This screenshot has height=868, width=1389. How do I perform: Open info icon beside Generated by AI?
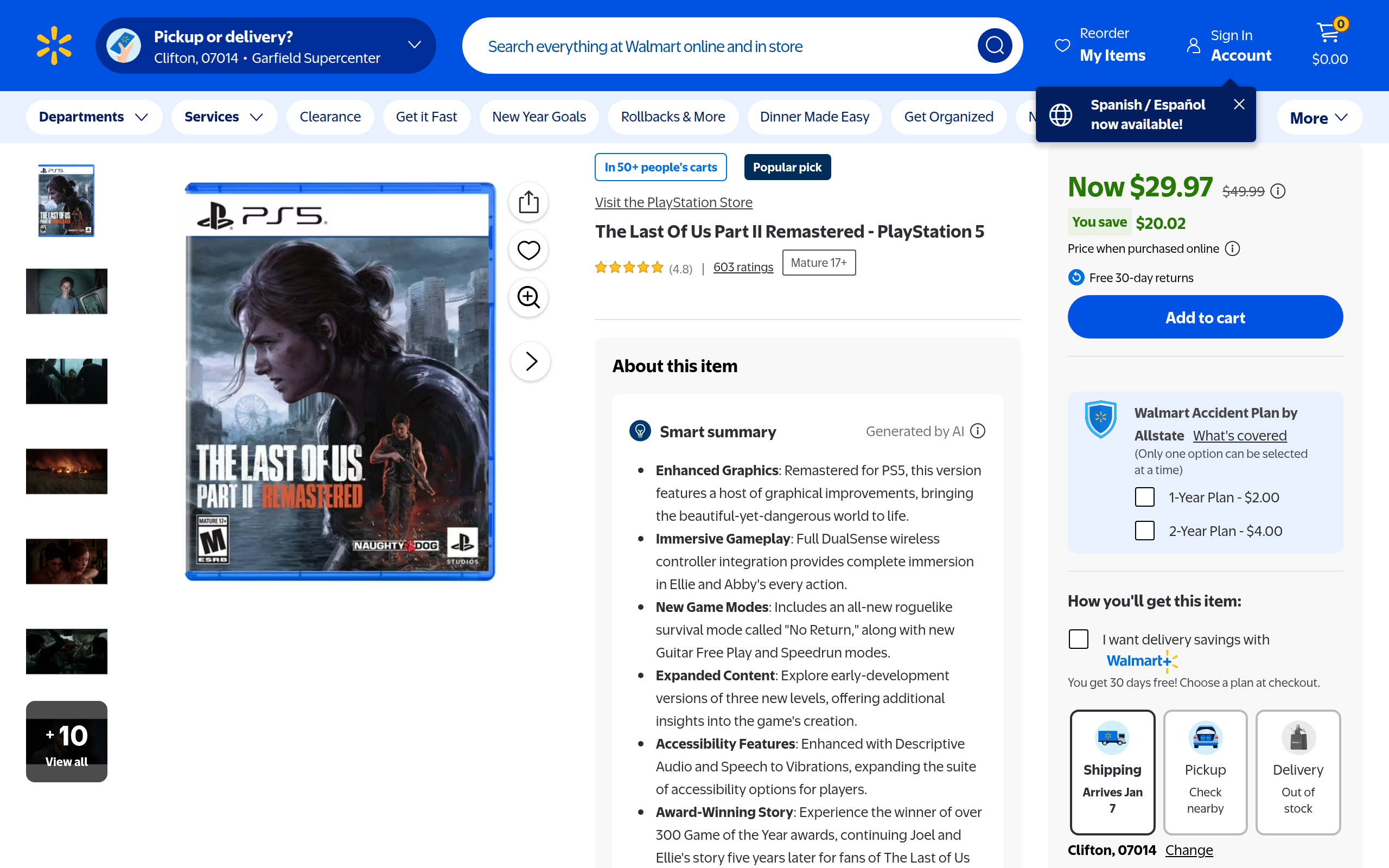(x=978, y=431)
